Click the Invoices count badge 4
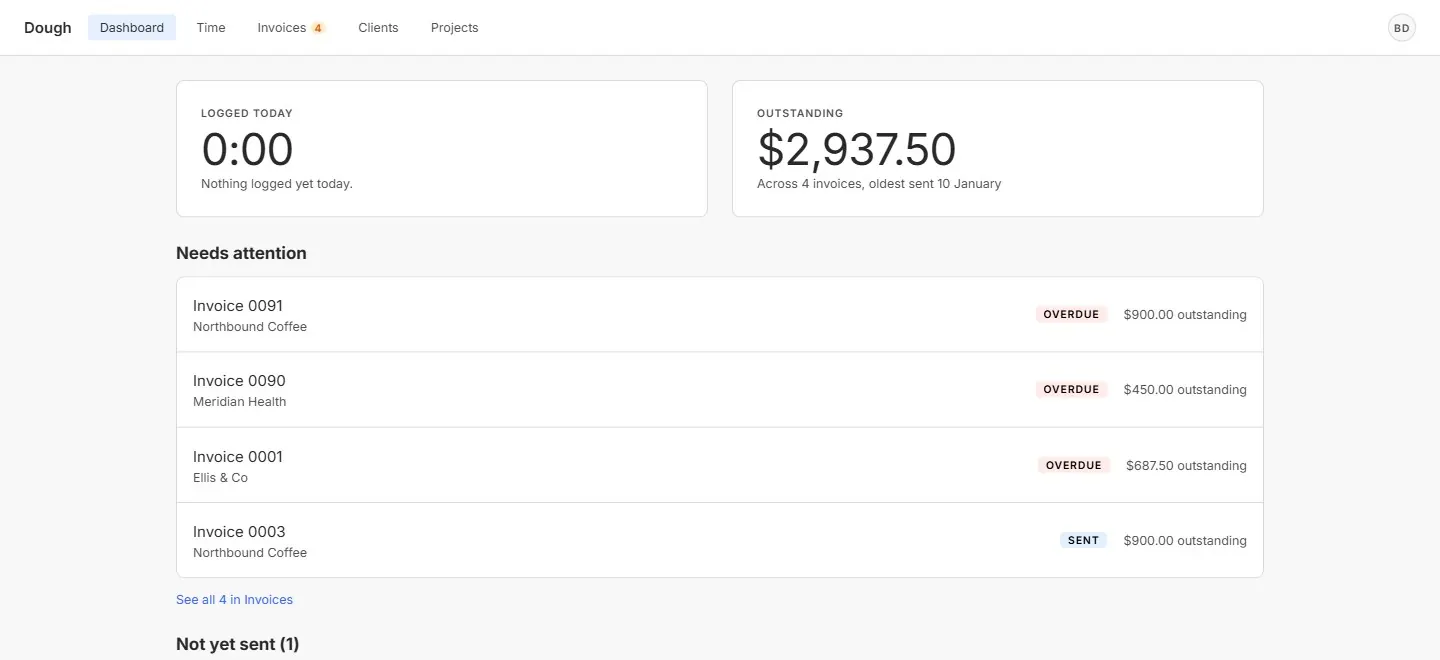This screenshot has height=660, width=1440. pos(318,28)
